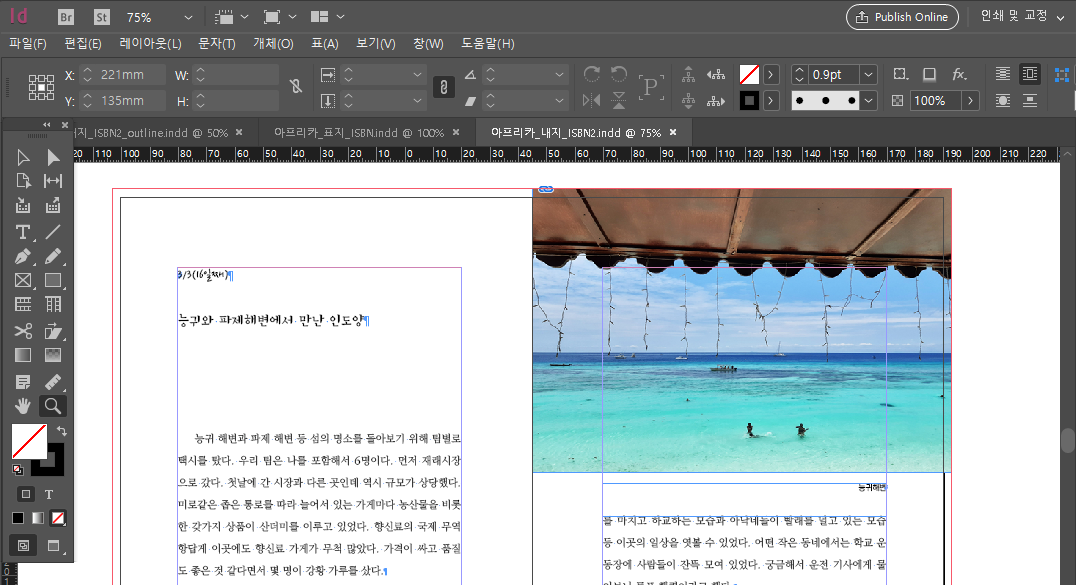Pick the Scissors tool from toolbar
The width and height of the screenshot is (1076, 585).
[22, 330]
